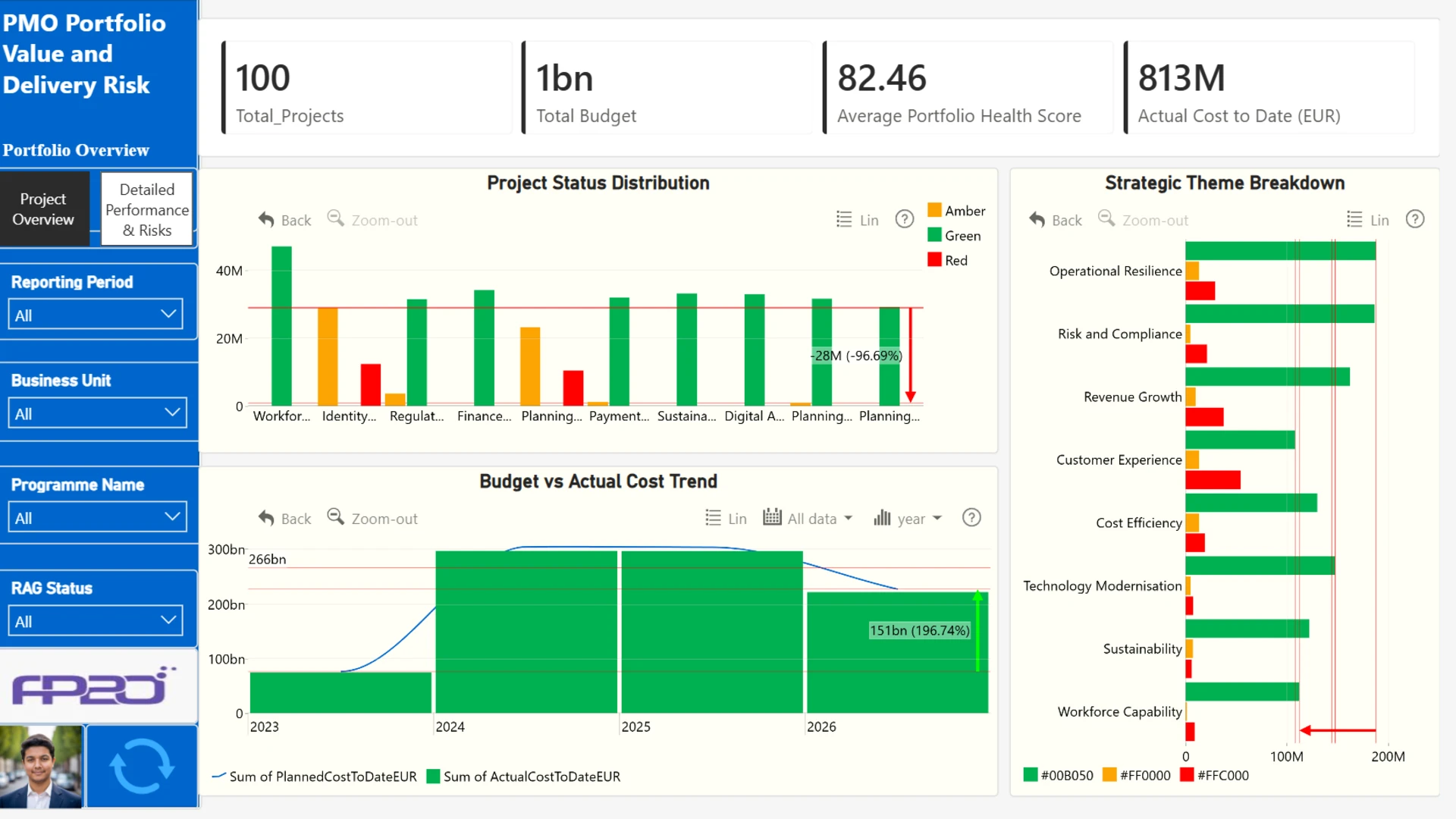The height and width of the screenshot is (819, 1456).
Task: Expand the Programme Name dropdown
Action: 97,518
